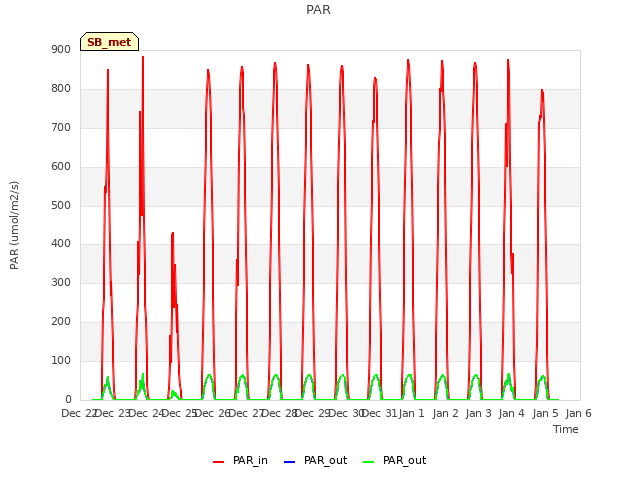Toggle the green PAR_out legend entry
The width and height of the screenshot is (640, 480).
tap(394, 460)
